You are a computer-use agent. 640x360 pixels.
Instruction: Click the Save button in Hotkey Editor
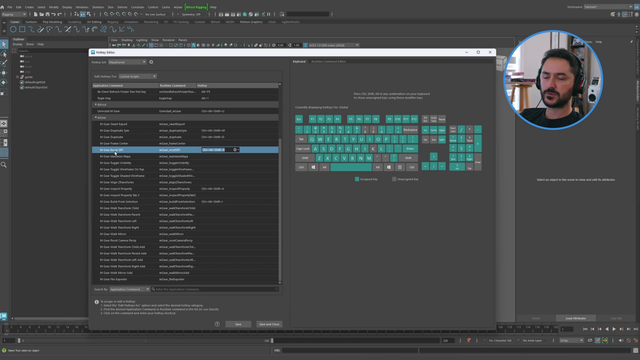[238, 324]
